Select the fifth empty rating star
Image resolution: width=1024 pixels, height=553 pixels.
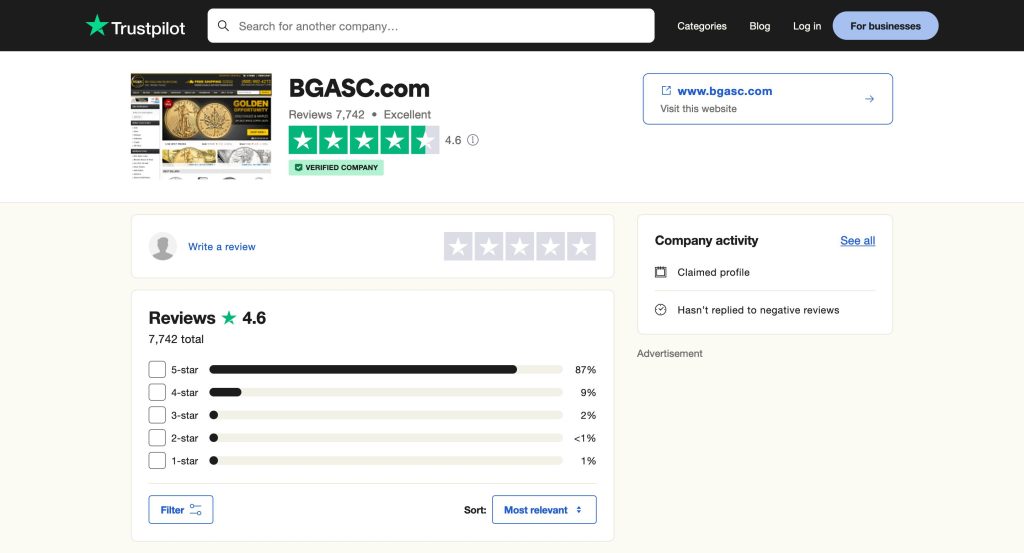[581, 247]
